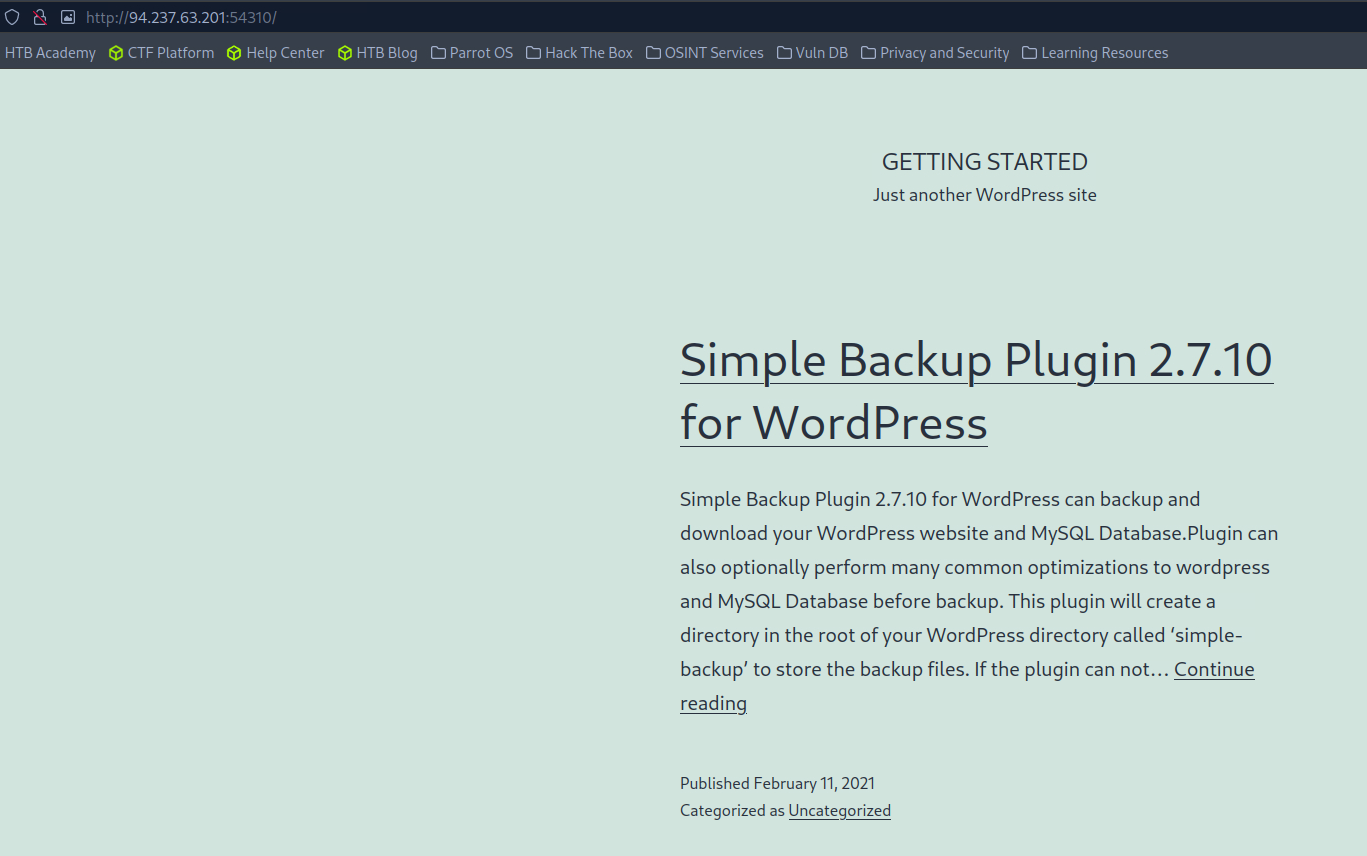
Task: Open the Uncategorized category link
Action: 839,811
